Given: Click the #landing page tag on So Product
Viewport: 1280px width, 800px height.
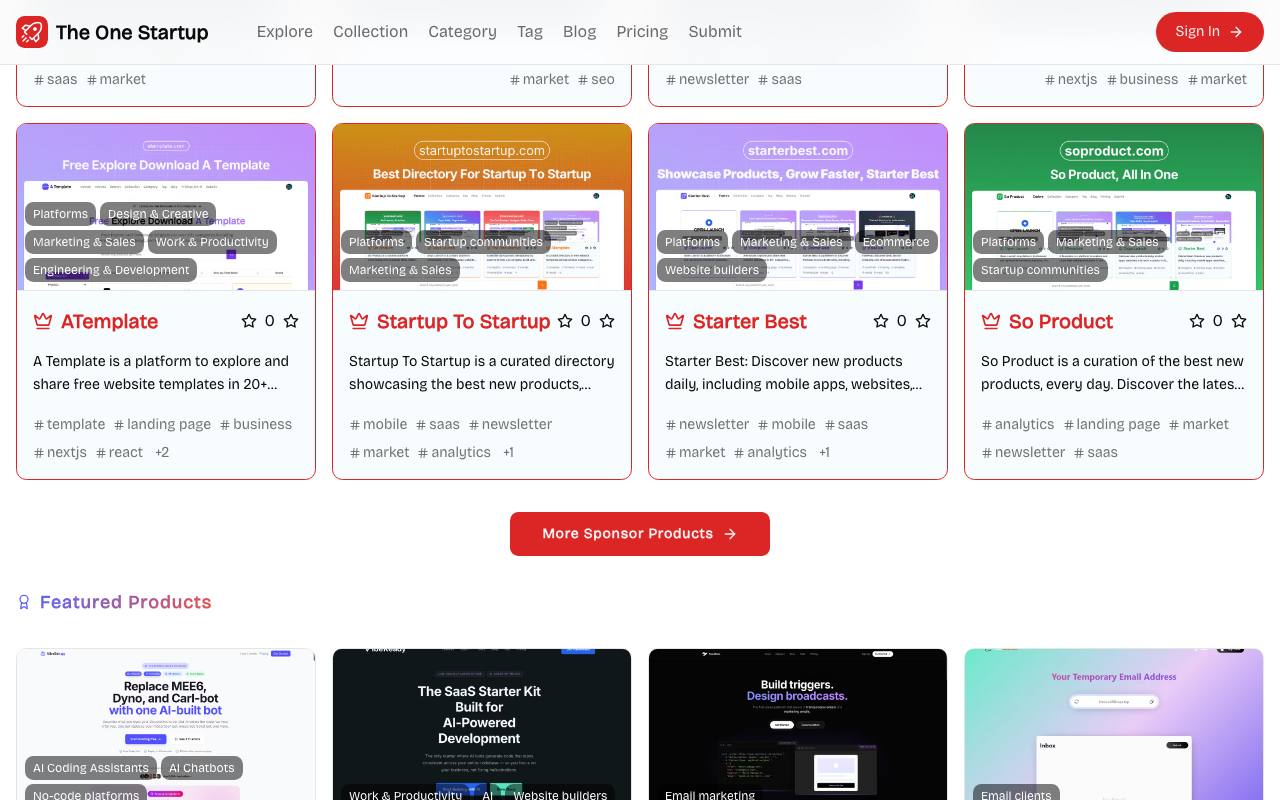Looking at the screenshot, I should 1112,424.
